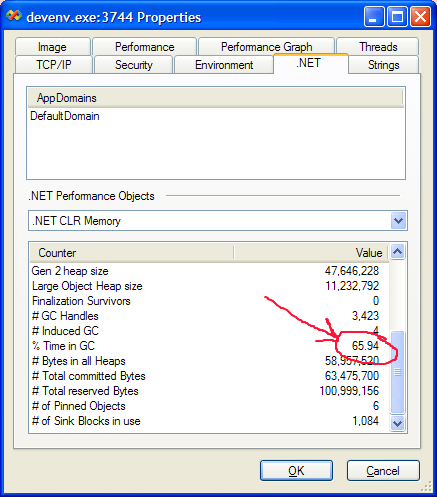
Task: Click the Cancel button
Action: 383,471
